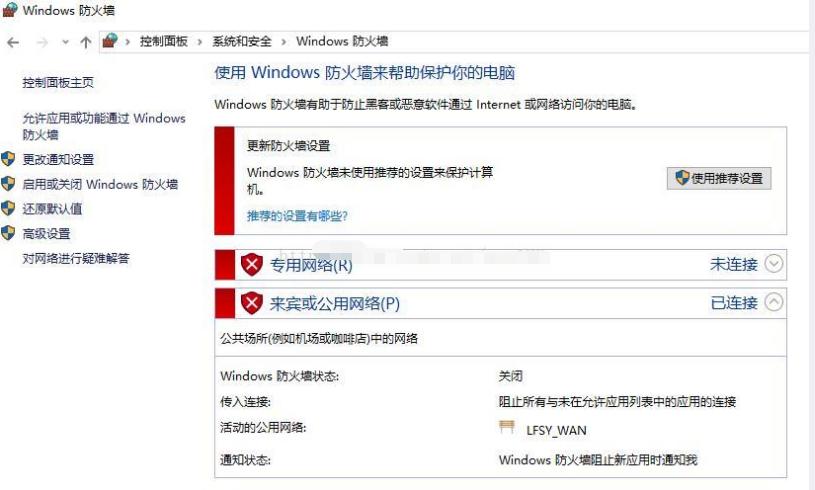Click the back arrow navigation icon
Screen dimensions: 815x490
click(13, 43)
